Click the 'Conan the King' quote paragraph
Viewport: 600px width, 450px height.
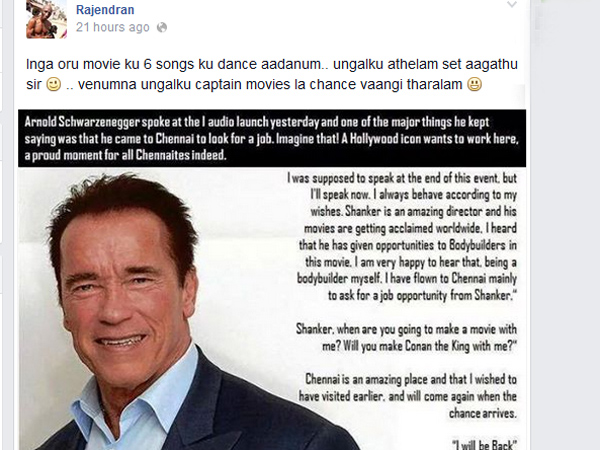(406, 338)
